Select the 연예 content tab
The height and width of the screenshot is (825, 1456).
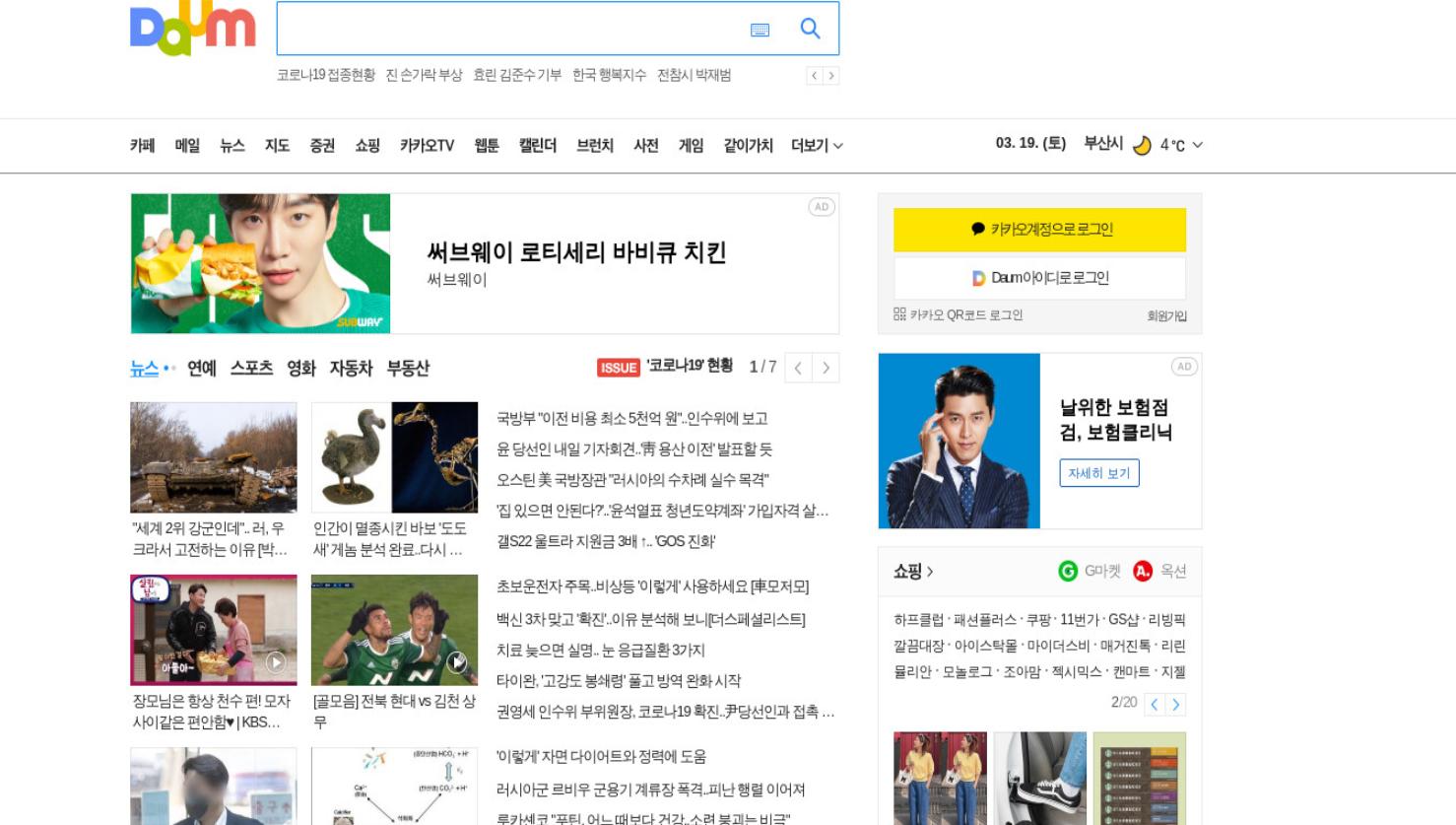tap(201, 369)
